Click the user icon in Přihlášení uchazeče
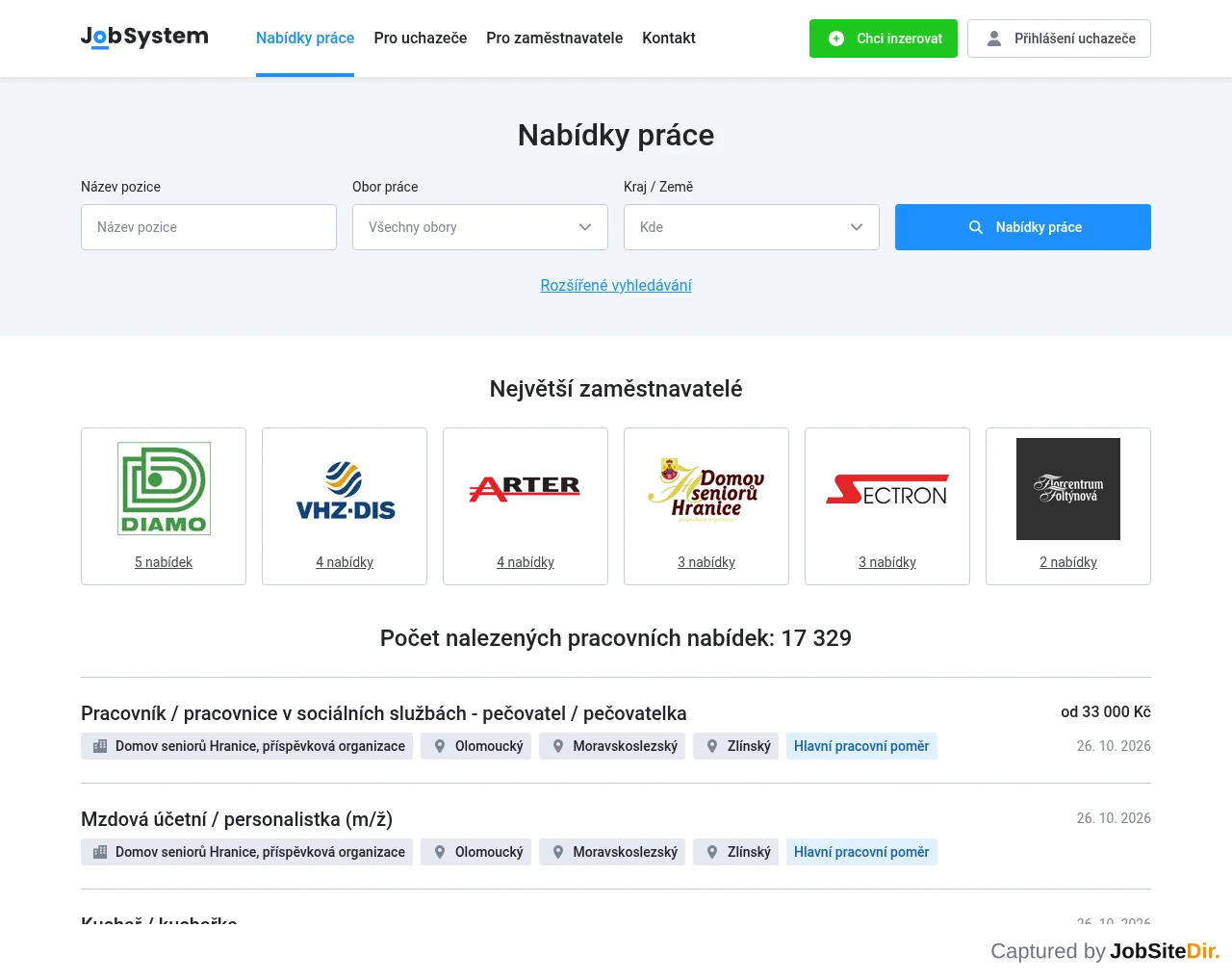This screenshot has width=1232, height=980. click(994, 39)
